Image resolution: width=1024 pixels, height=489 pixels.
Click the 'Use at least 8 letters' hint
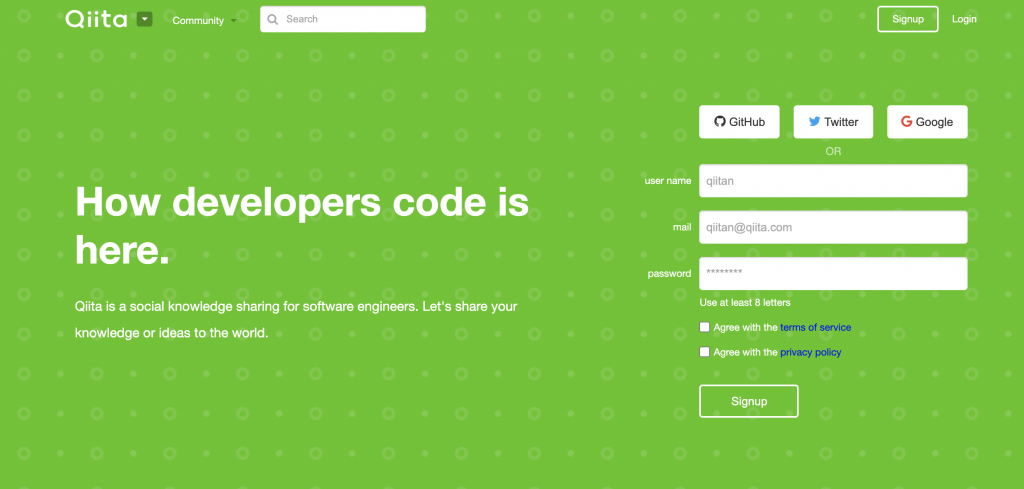[x=744, y=302]
